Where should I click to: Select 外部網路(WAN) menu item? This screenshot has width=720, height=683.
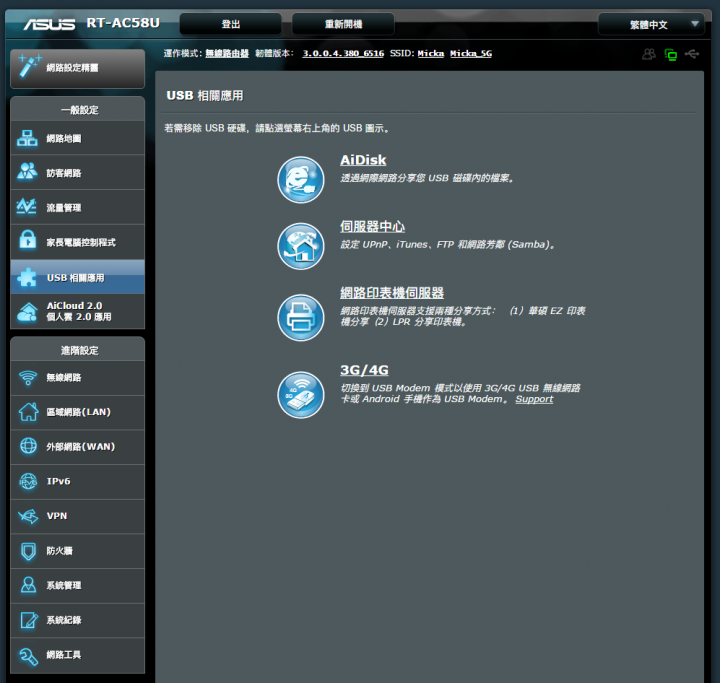(78, 446)
